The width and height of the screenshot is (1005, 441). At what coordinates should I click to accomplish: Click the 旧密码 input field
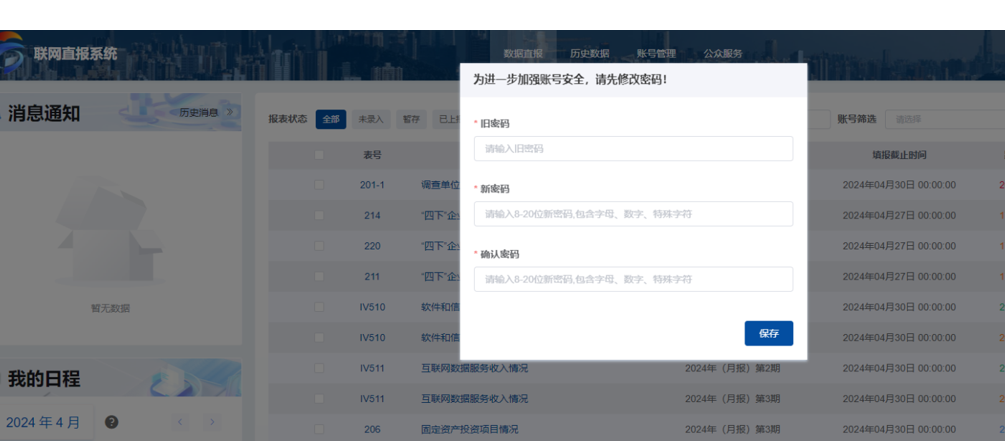pyautogui.click(x=633, y=149)
